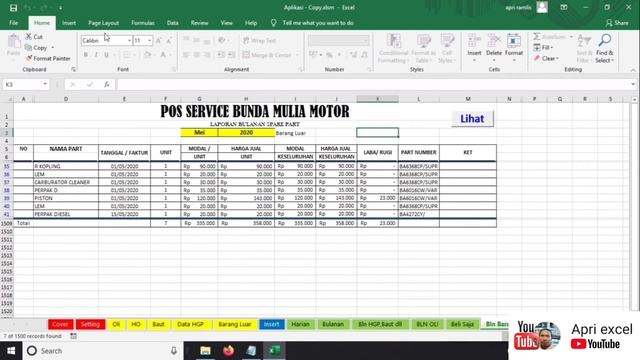The image size is (640, 360).
Task: Open the Data HGP sheet tab
Action: click(191, 324)
